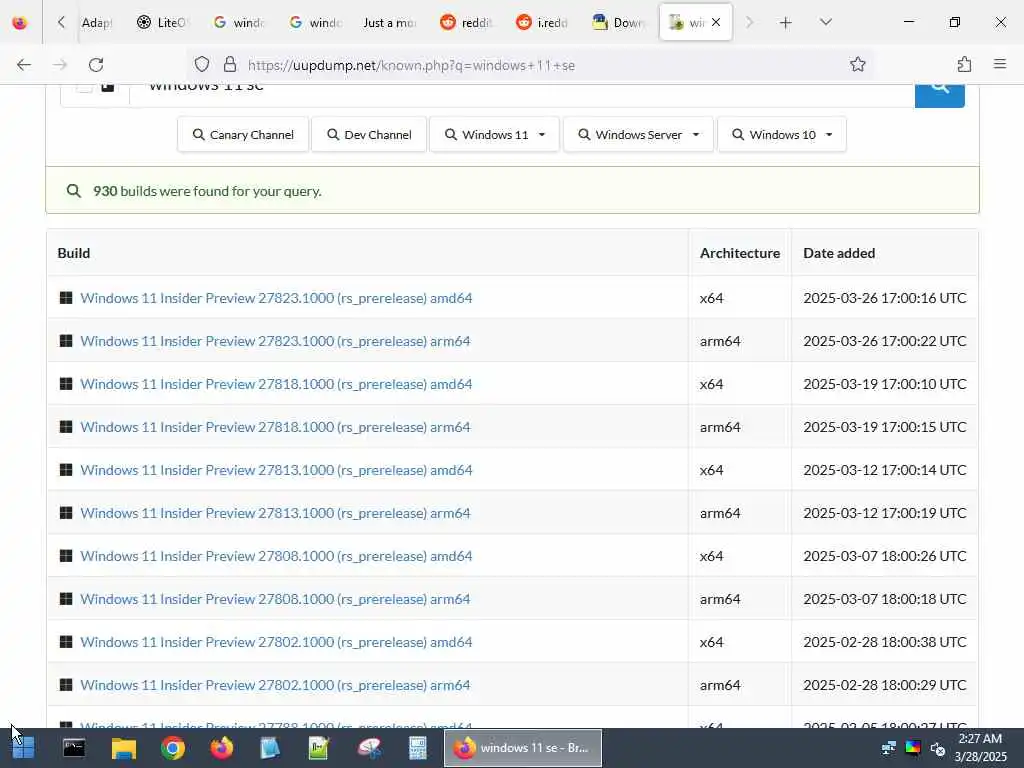Switch to the reddit tab
The image size is (1024, 768).
[466, 23]
